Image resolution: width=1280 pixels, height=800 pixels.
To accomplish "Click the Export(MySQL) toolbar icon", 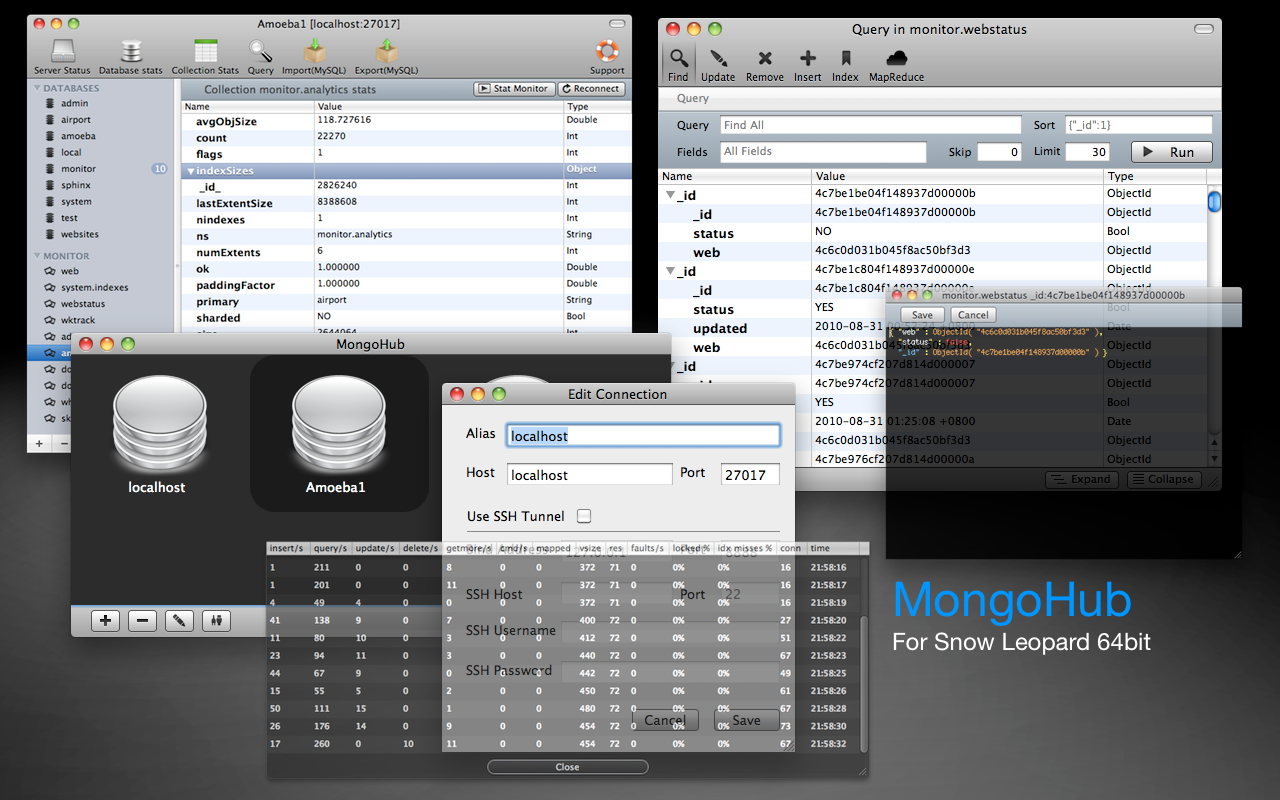I will (386, 52).
